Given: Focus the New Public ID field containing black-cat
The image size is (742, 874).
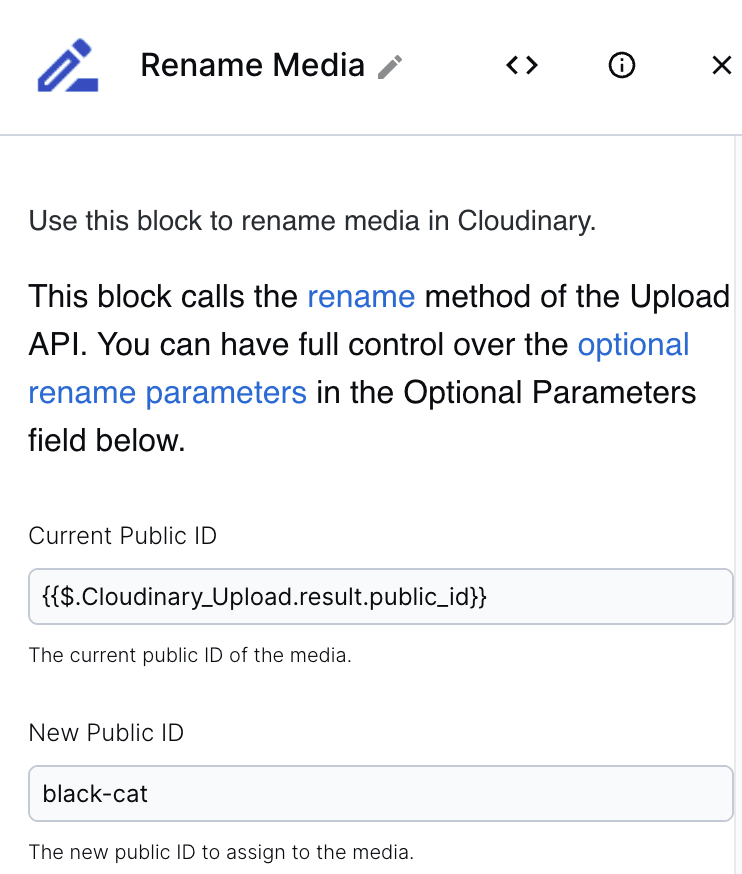Looking at the screenshot, I should point(381,793).
